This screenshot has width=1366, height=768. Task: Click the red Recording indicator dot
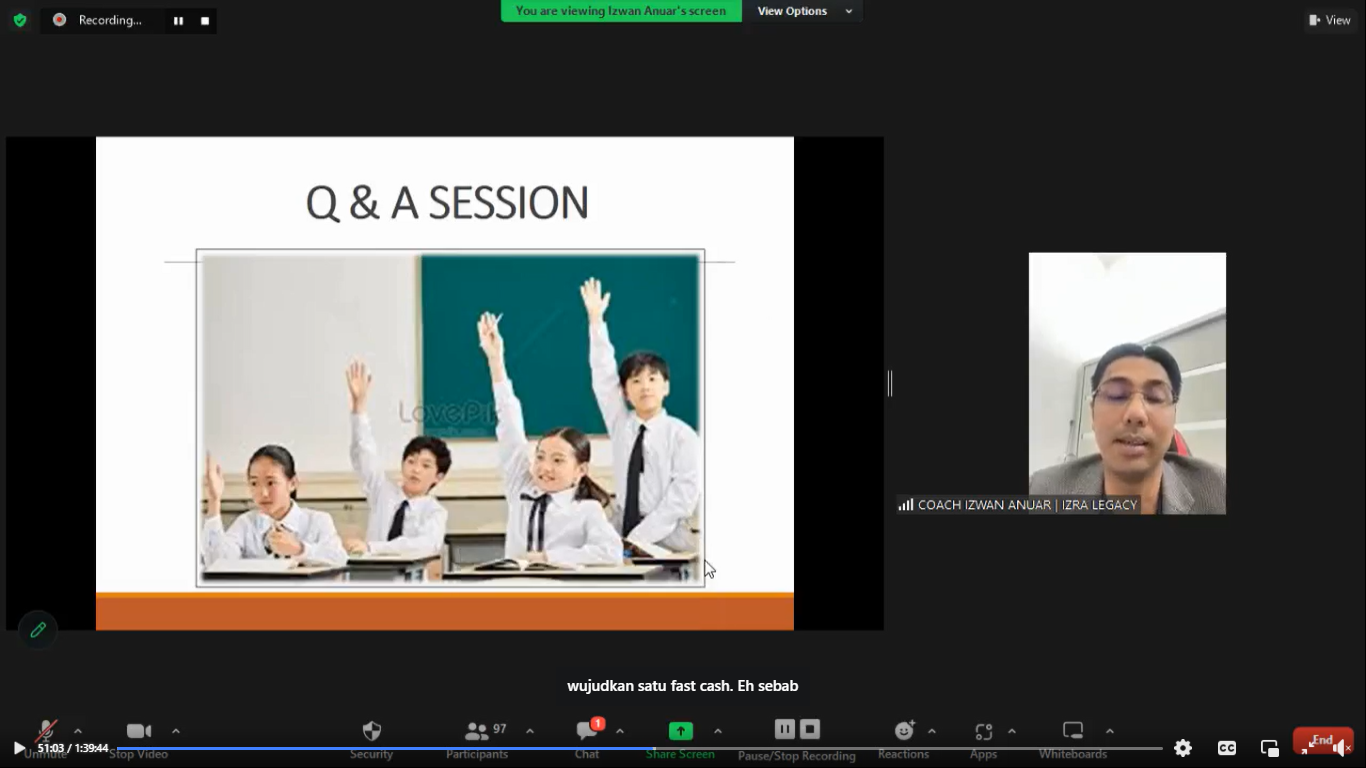60,20
